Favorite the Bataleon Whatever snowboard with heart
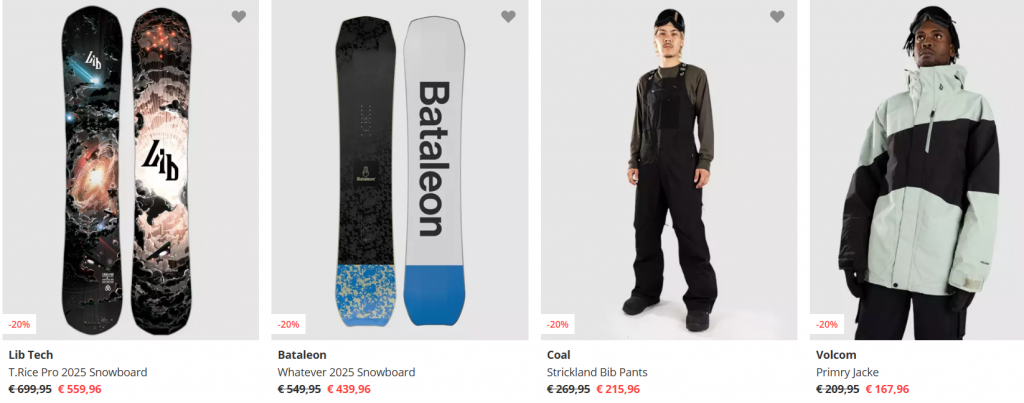Image resolution: width=1024 pixels, height=403 pixels. [508, 16]
